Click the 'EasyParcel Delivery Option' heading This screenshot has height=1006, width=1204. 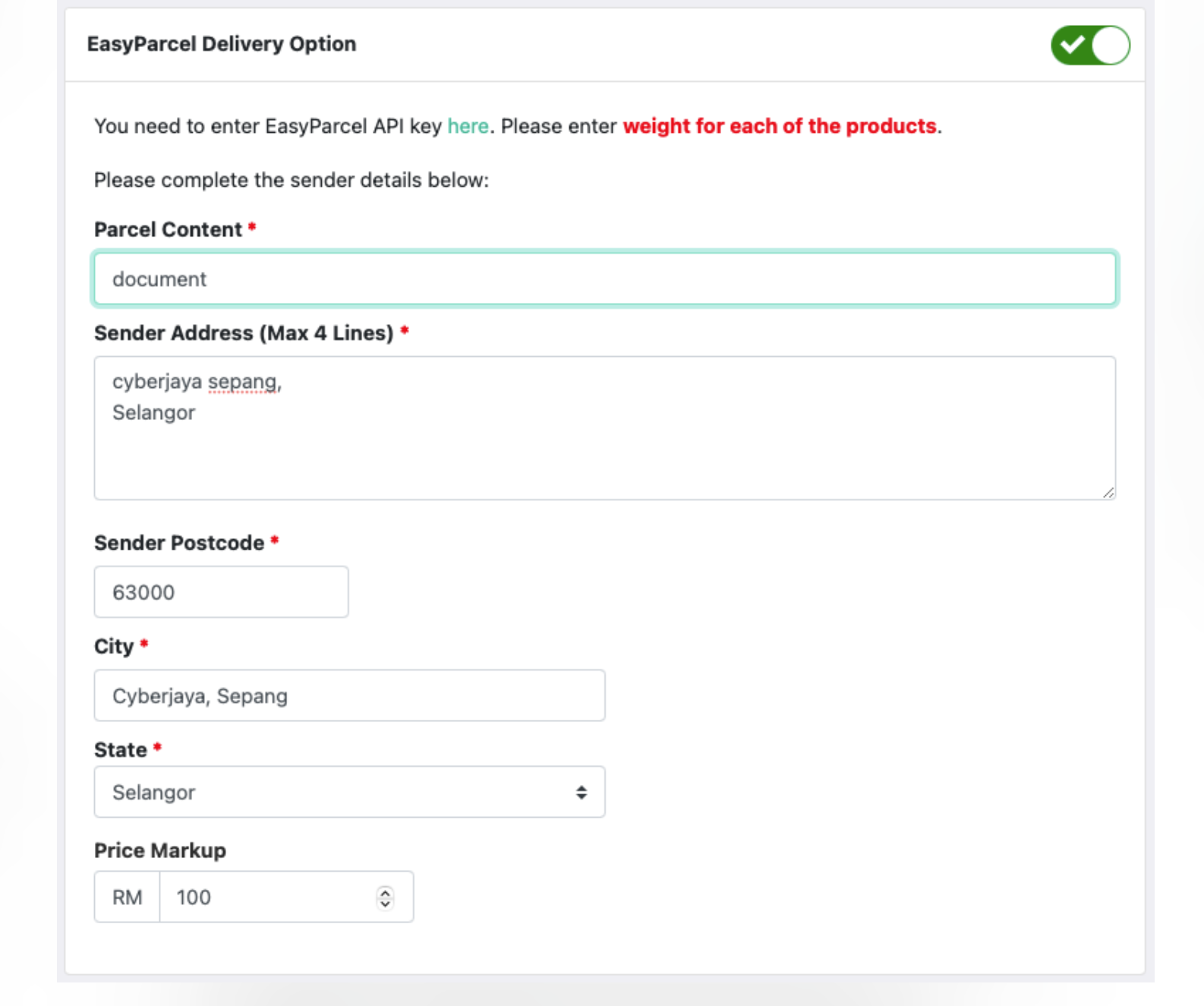[x=222, y=44]
